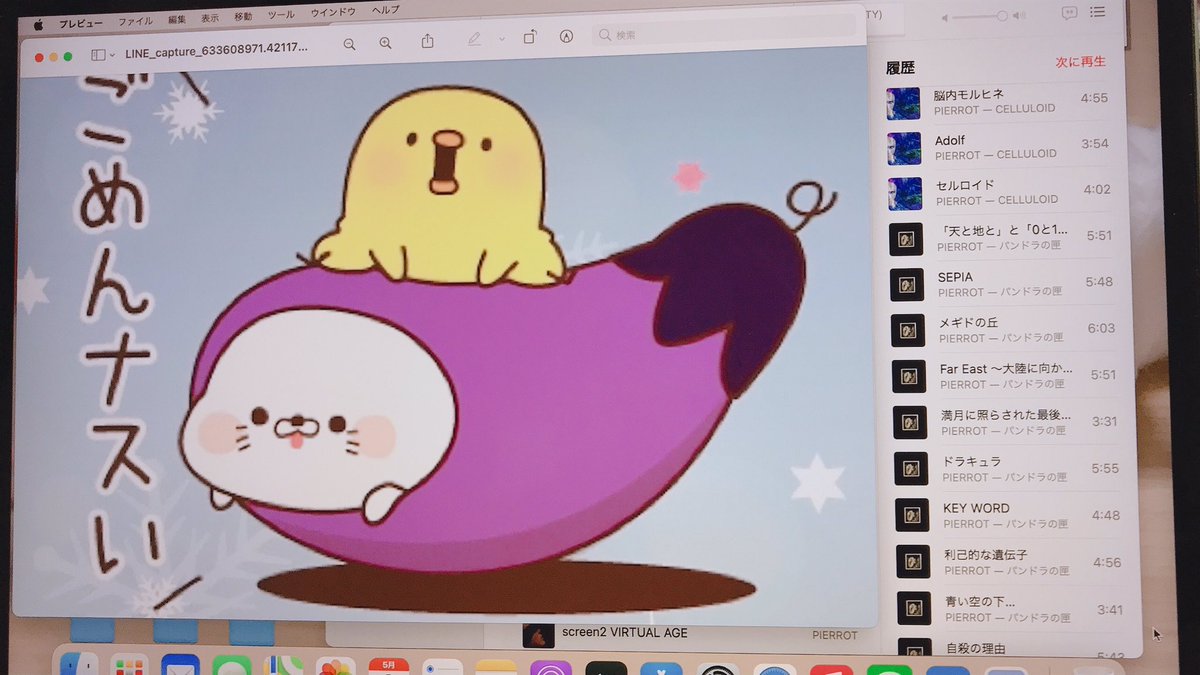Image resolution: width=1200 pixels, height=675 pixels.
Task: Open the ファイル menu
Action: click(135, 21)
